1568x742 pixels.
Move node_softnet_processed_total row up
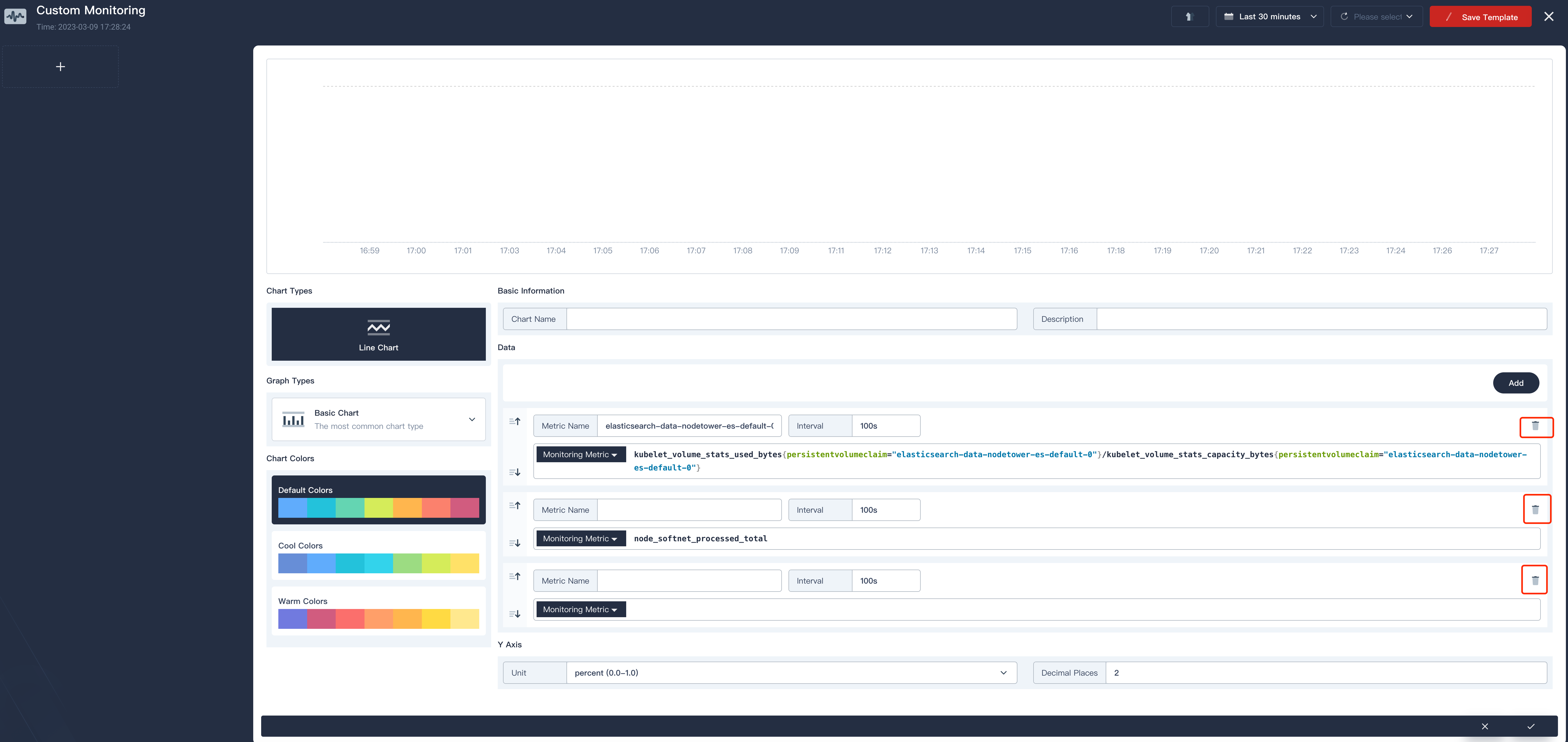click(x=515, y=505)
